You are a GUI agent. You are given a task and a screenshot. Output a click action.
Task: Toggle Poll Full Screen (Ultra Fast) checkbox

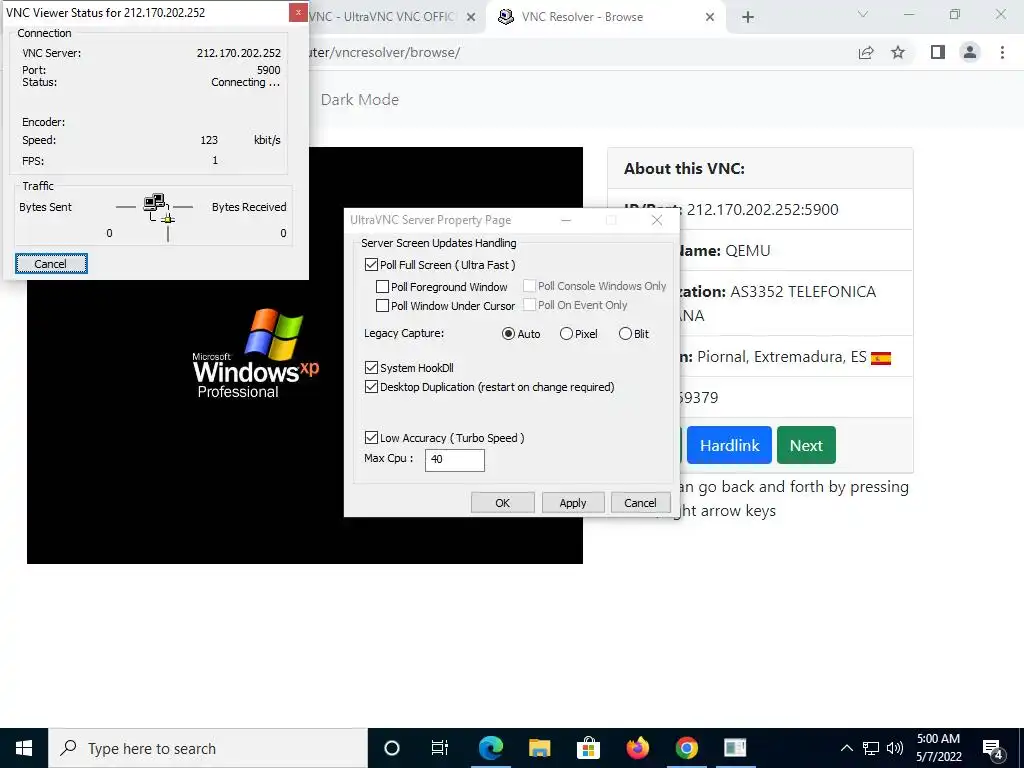tap(371, 264)
